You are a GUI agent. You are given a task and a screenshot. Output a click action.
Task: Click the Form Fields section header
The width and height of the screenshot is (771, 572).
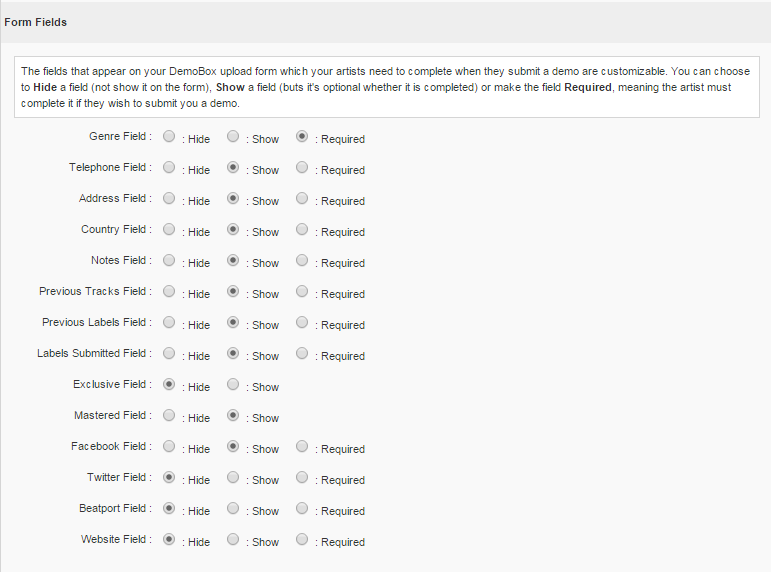pyautogui.click(x=36, y=21)
